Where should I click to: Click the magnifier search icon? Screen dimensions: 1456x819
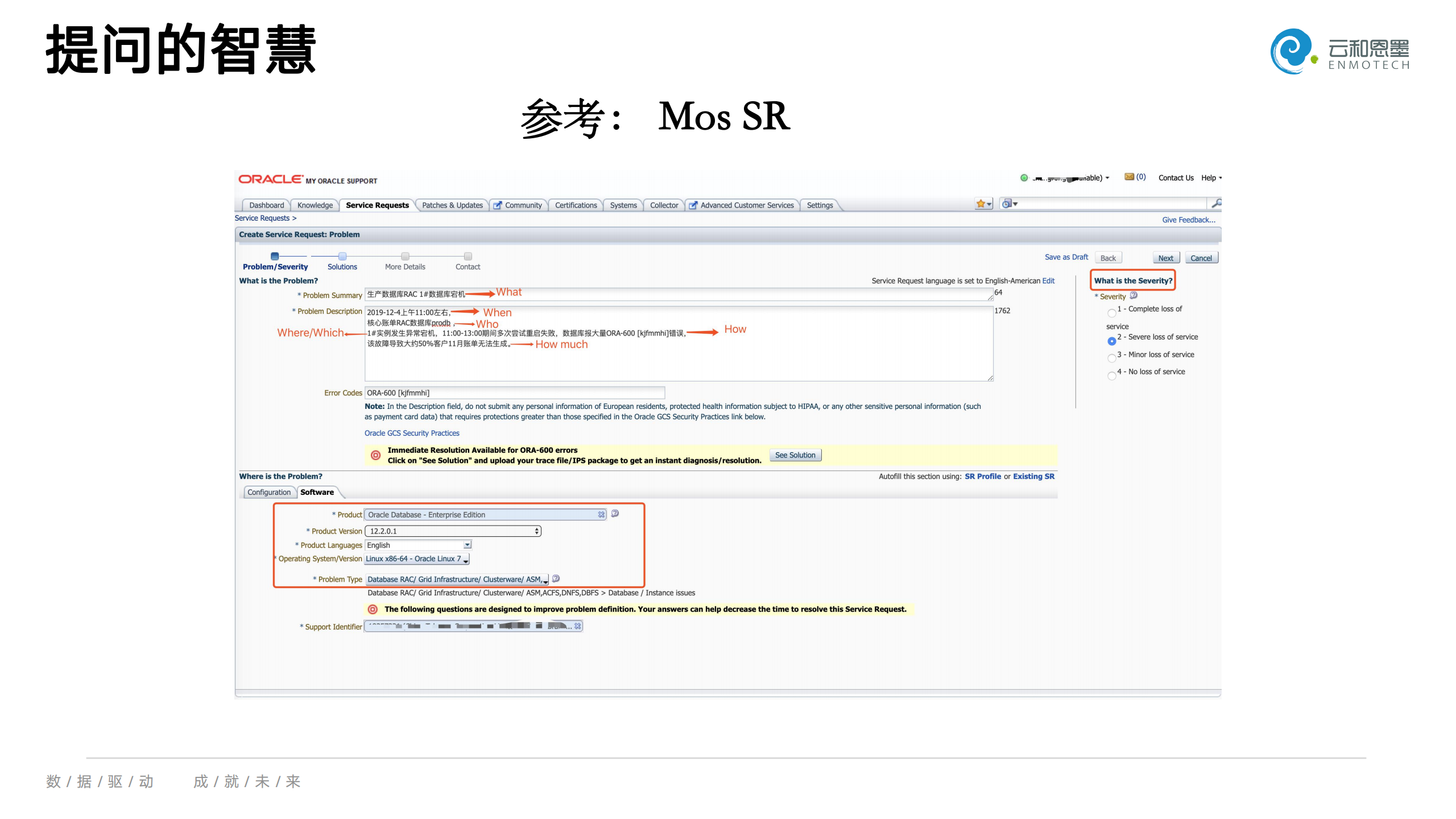click(1215, 203)
